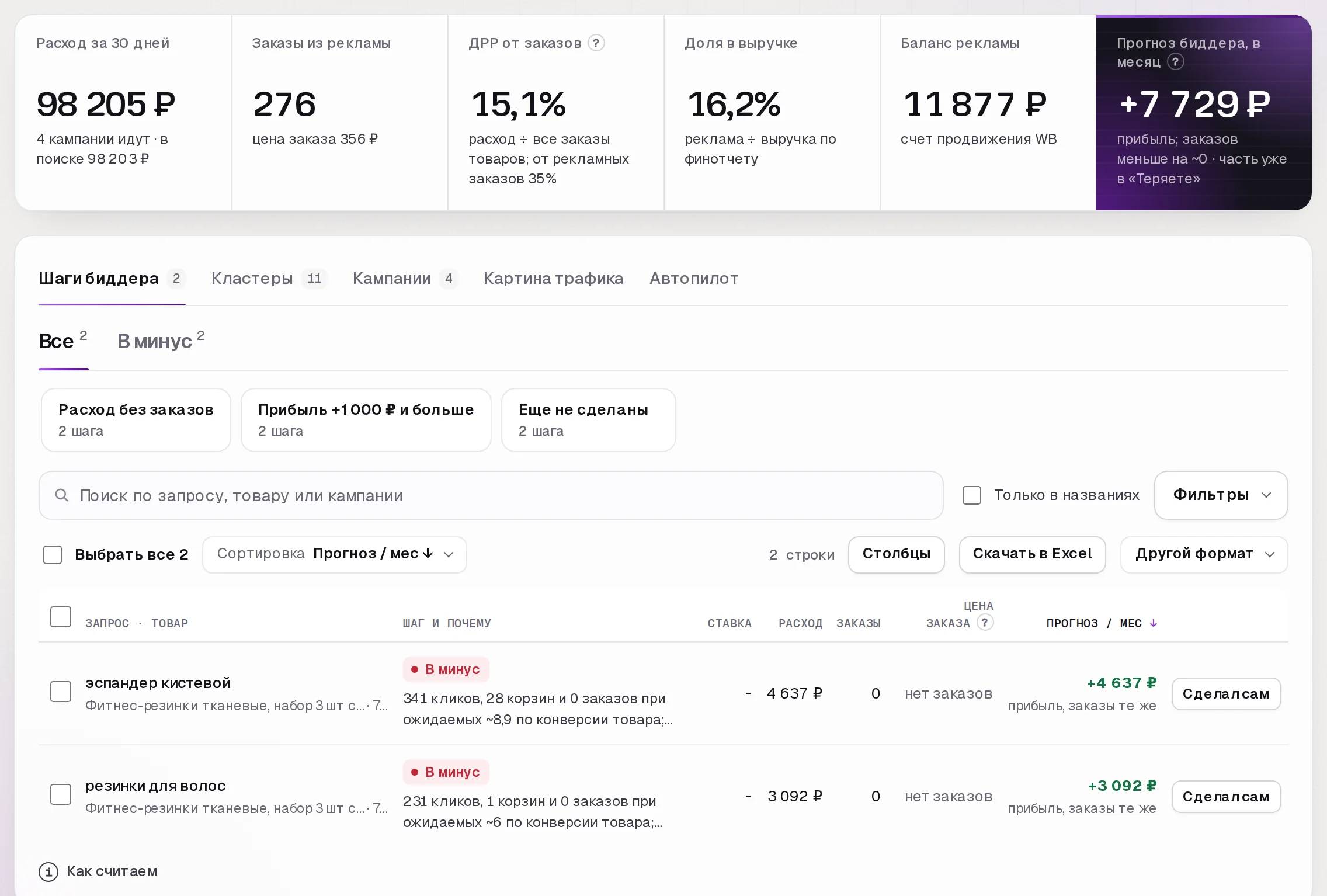Click Сделал сам for резинки для волос

1227,797
